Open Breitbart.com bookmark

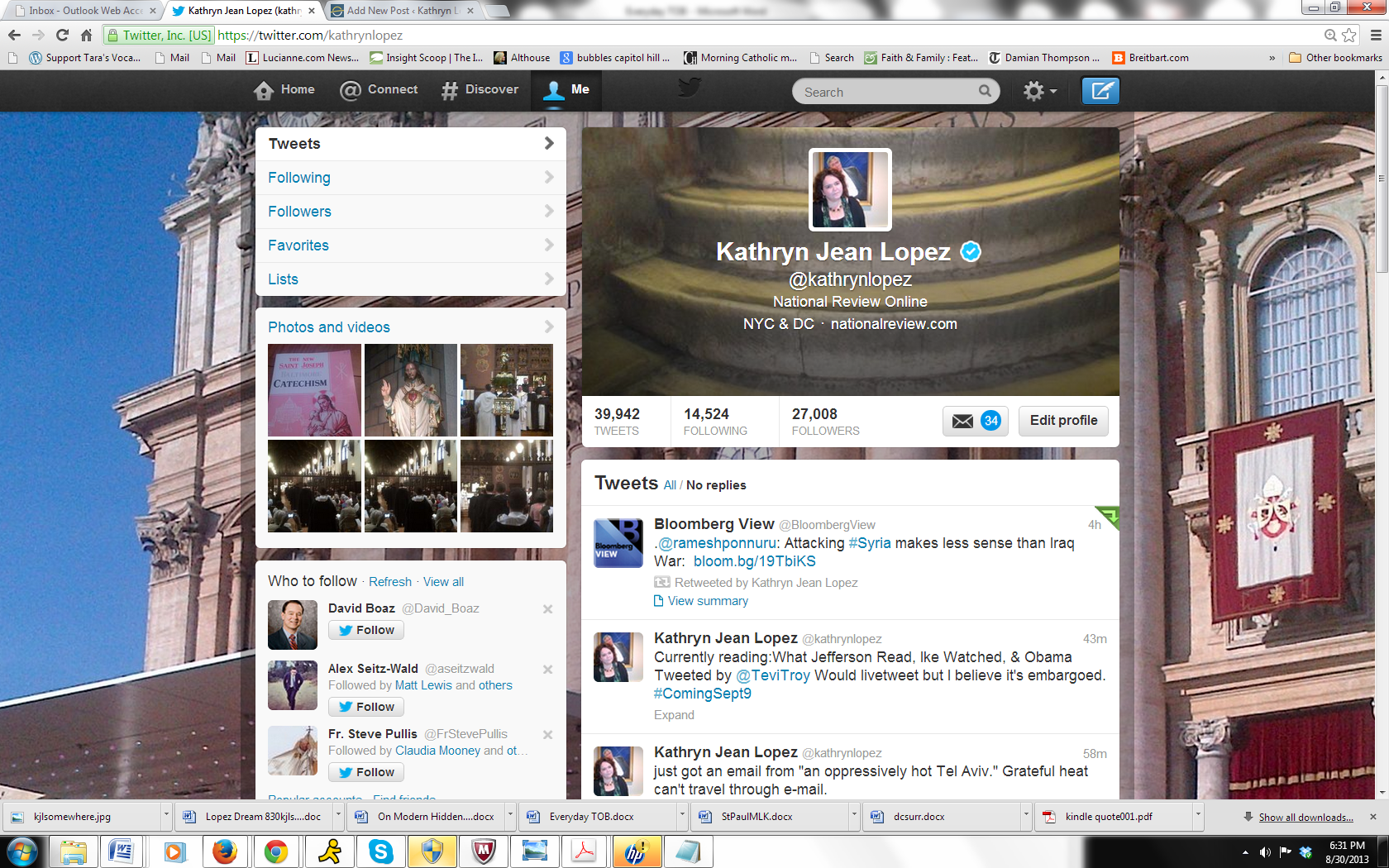coord(1150,58)
